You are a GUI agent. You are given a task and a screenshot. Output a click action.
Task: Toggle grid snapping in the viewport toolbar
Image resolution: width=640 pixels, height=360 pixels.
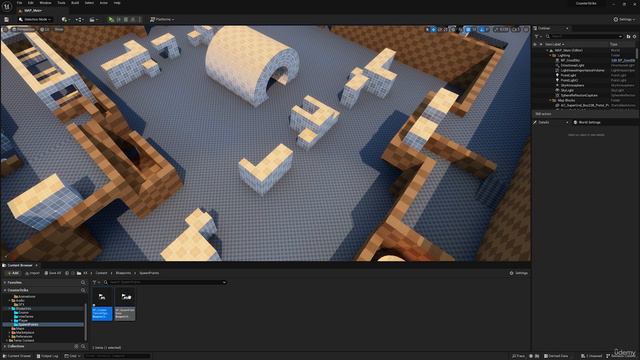[x=468, y=29]
